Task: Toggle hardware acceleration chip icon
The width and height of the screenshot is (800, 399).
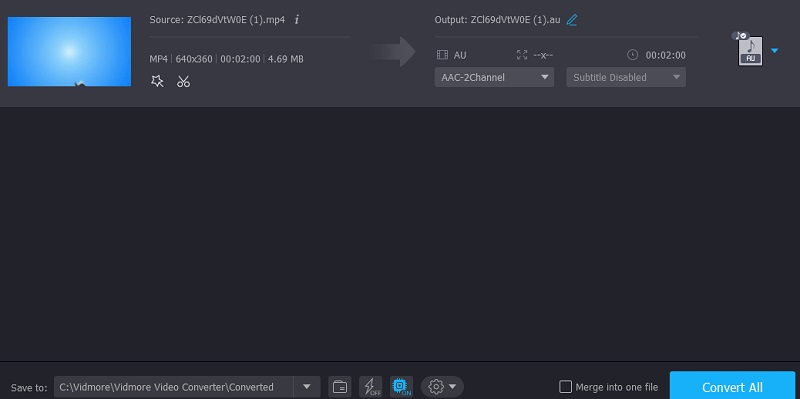Action: click(x=401, y=387)
